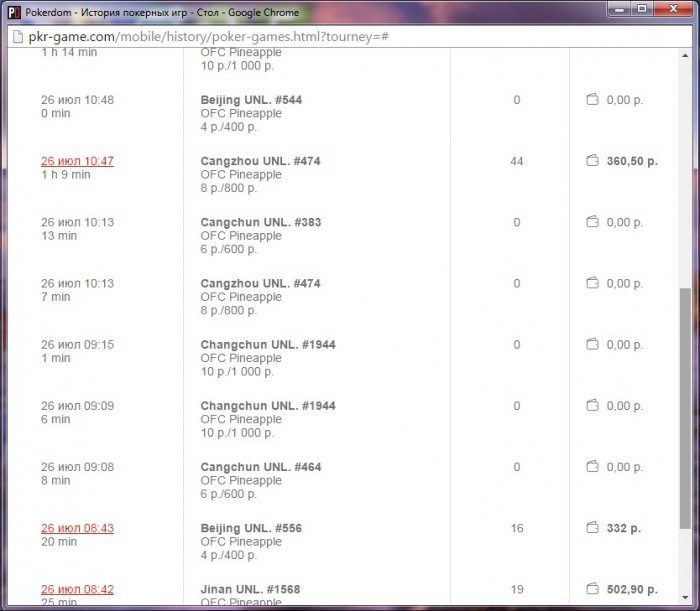Click the 26 июл 09:08 date text

tap(78, 467)
